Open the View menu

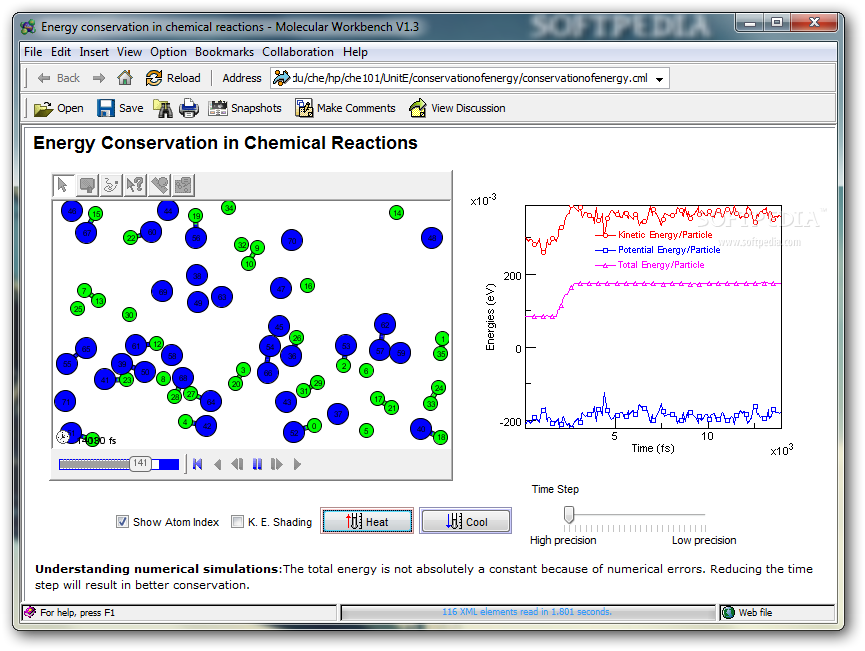[x=129, y=52]
